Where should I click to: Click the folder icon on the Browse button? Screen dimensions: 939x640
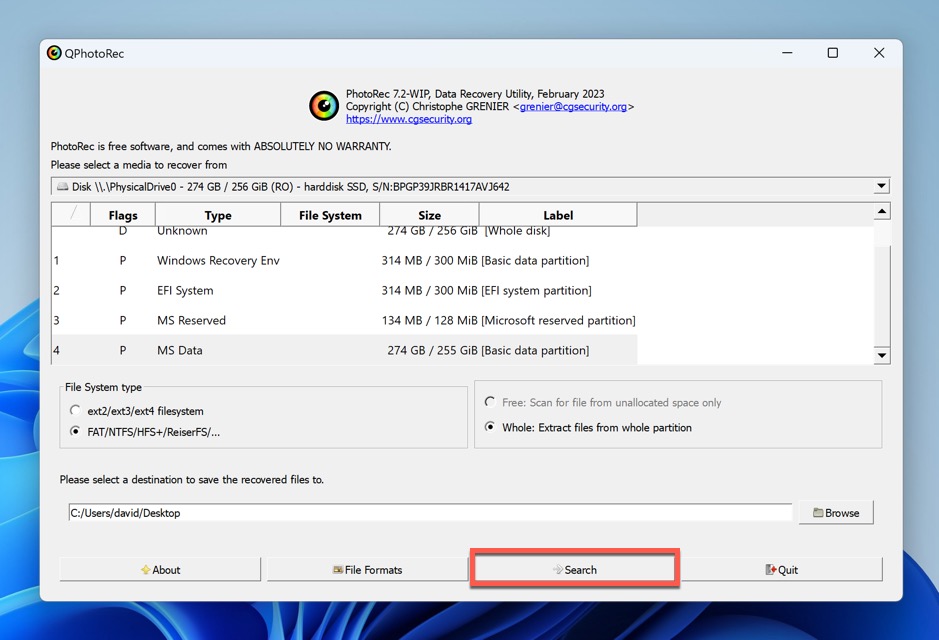[x=817, y=512]
